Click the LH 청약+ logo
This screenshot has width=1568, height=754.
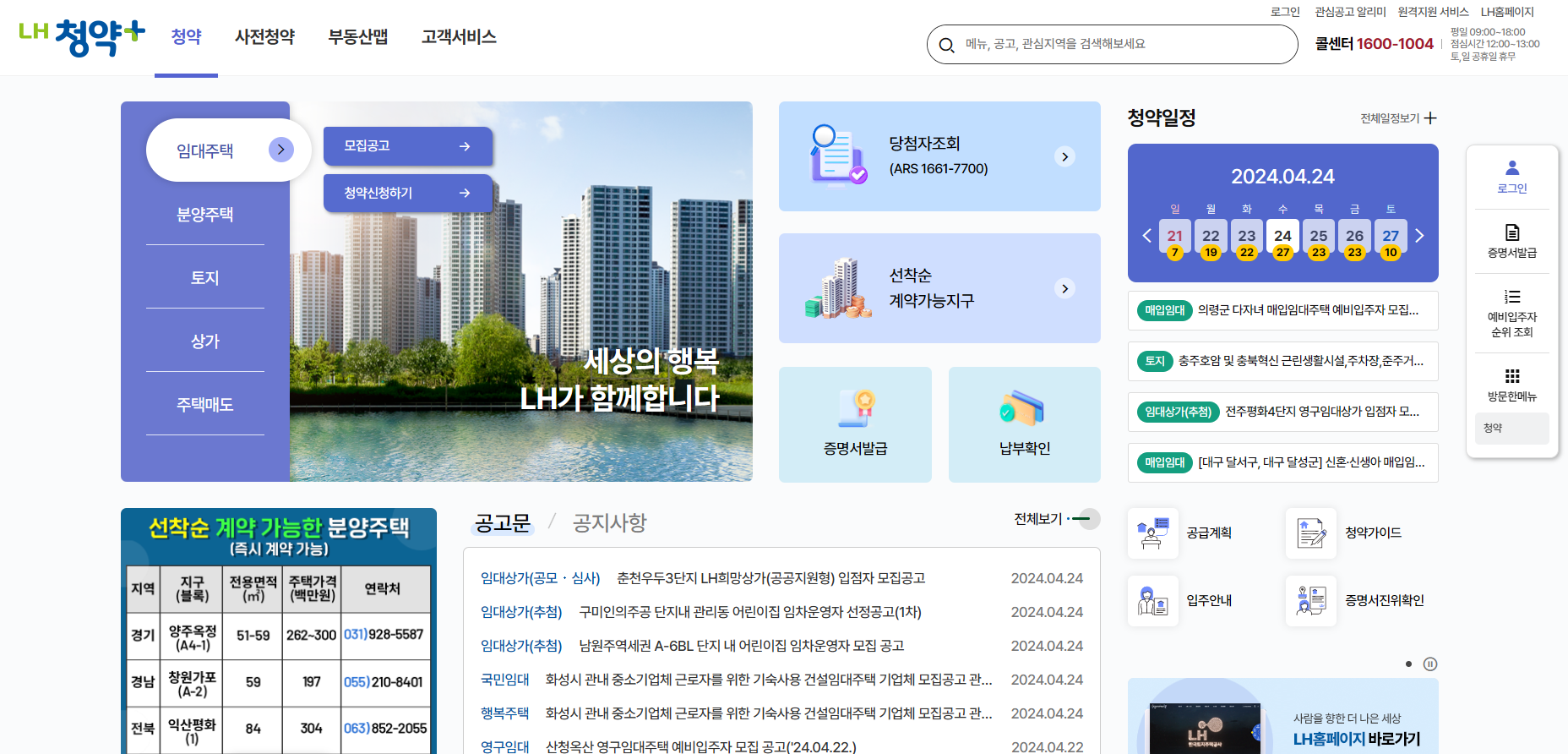[x=82, y=37]
